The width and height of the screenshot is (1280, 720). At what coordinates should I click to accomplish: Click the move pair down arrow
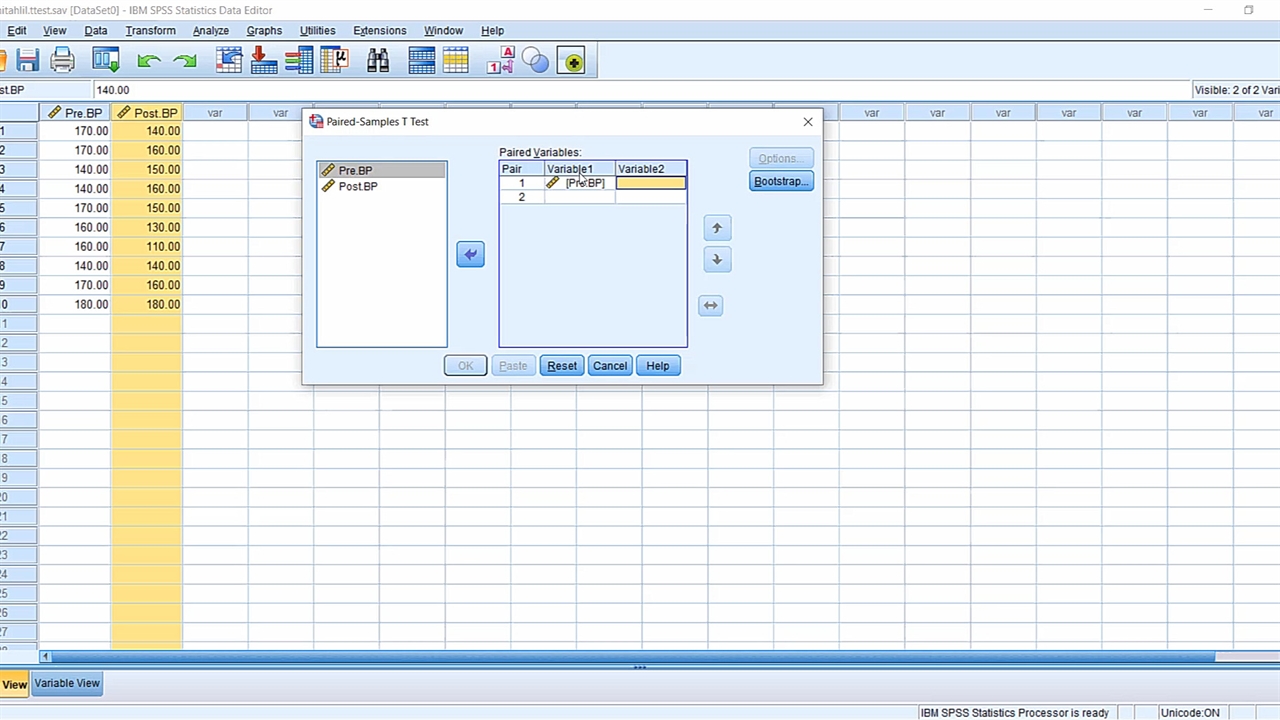(x=716, y=260)
